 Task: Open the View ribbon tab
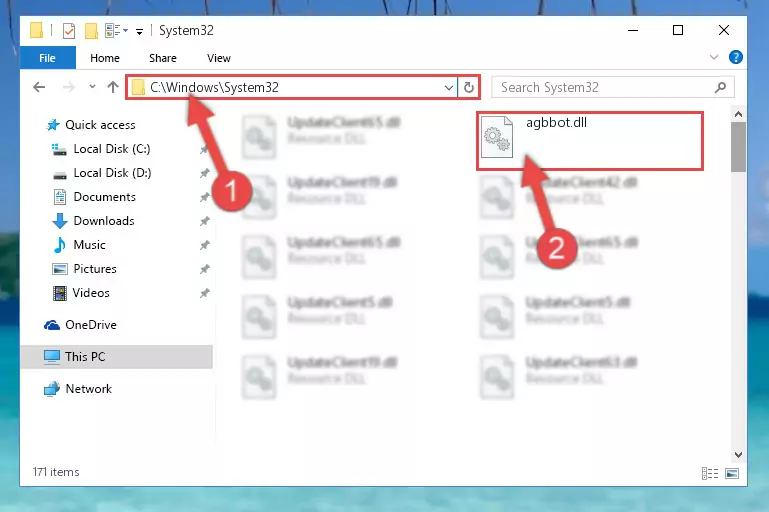219,58
